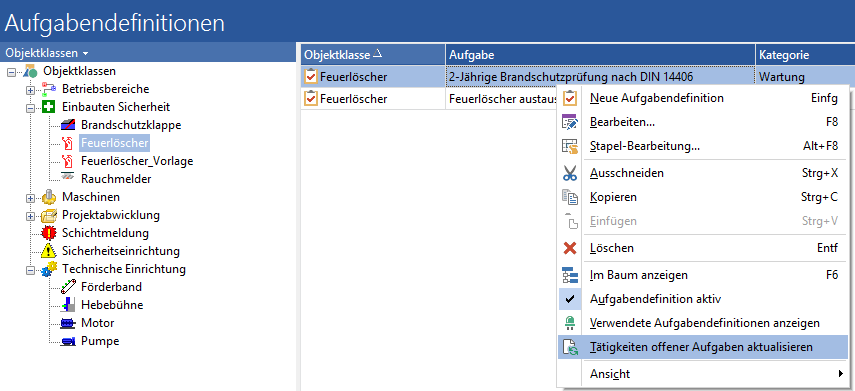Sort by the Kategorie column header
This screenshot has height=391, width=855.
[805, 55]
